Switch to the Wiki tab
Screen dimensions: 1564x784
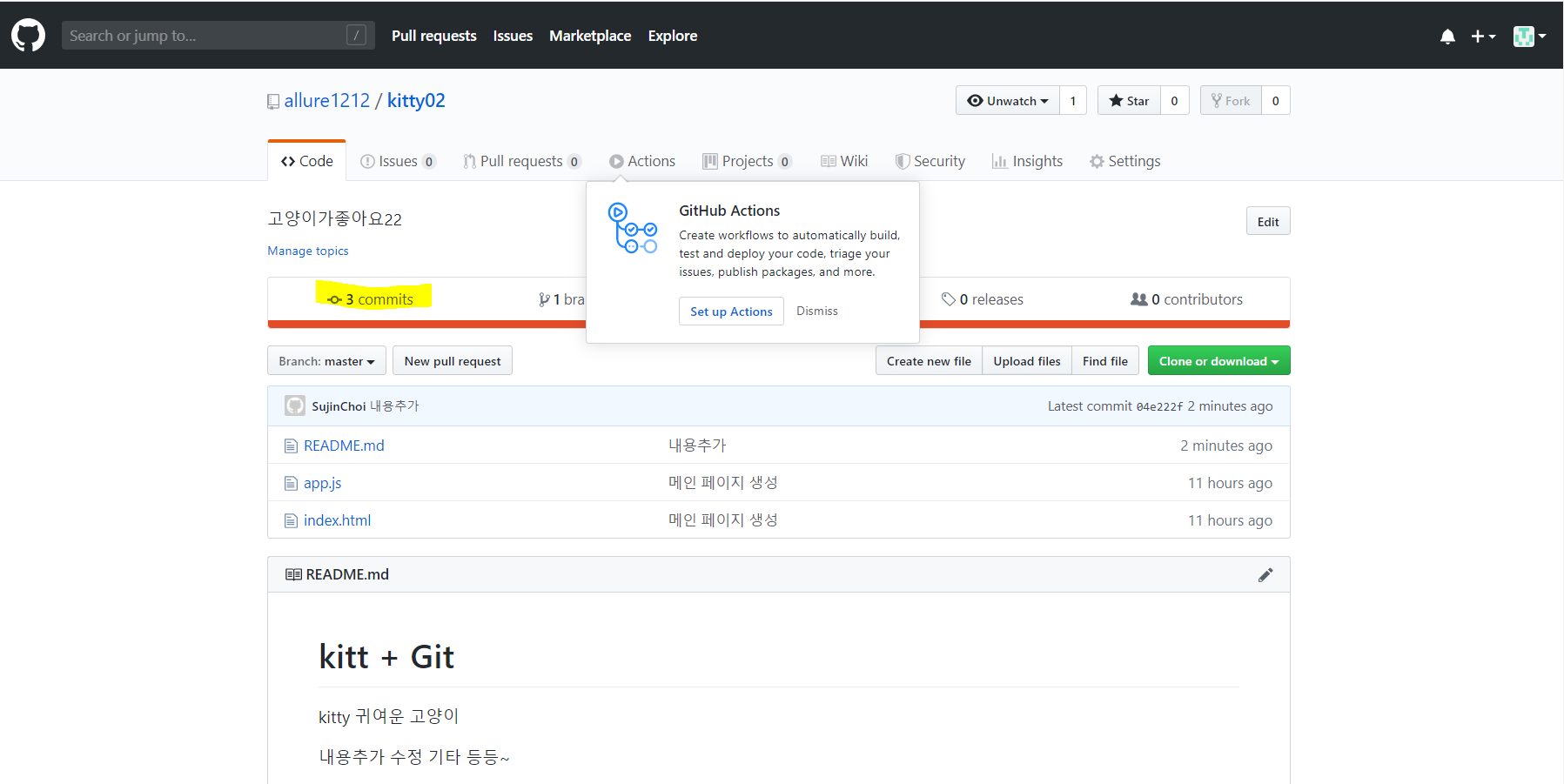[x=844, y=161]
